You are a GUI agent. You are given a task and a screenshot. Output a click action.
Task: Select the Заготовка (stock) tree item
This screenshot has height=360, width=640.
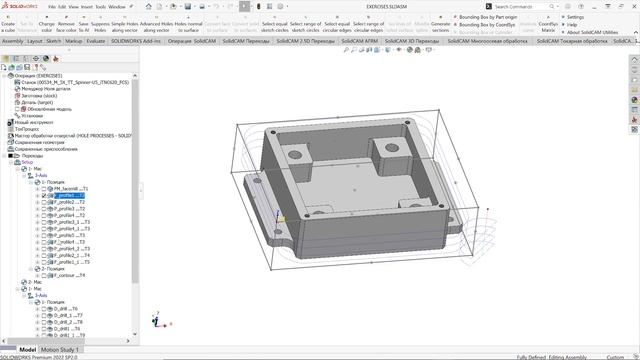tap(36, 96)
